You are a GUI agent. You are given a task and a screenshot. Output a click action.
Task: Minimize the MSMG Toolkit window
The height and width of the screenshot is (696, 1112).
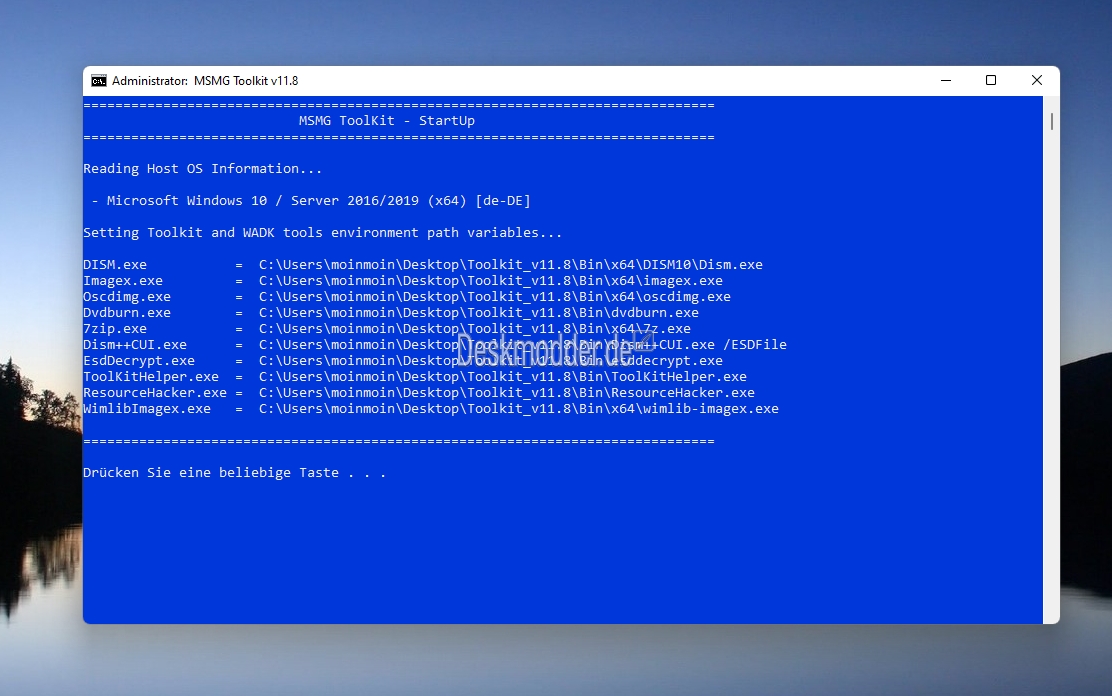[945, 81]
